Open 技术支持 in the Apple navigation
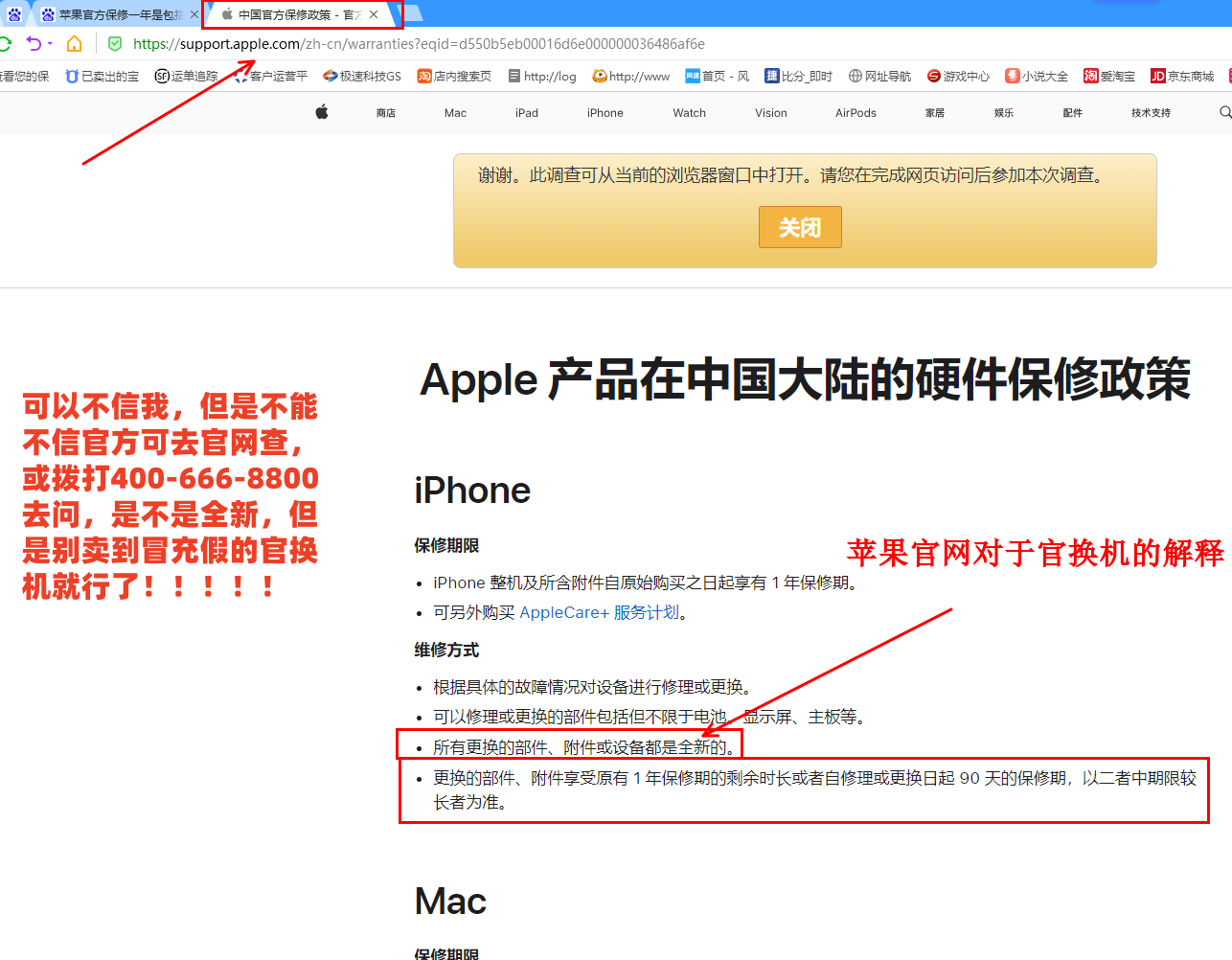 coord(1151,113)
